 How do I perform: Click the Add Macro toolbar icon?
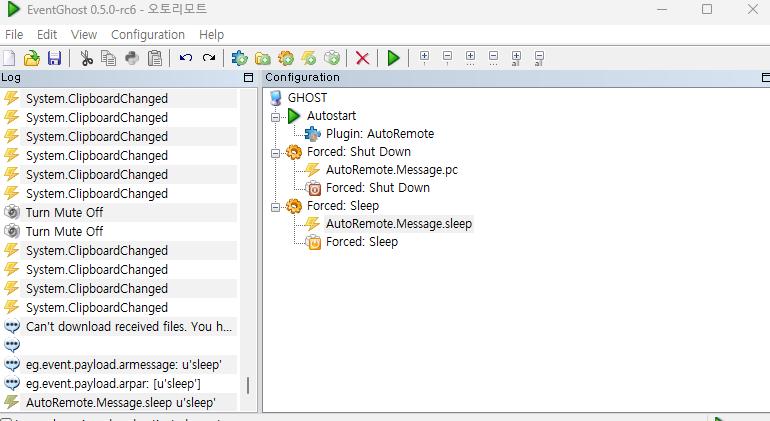(286, 58)
